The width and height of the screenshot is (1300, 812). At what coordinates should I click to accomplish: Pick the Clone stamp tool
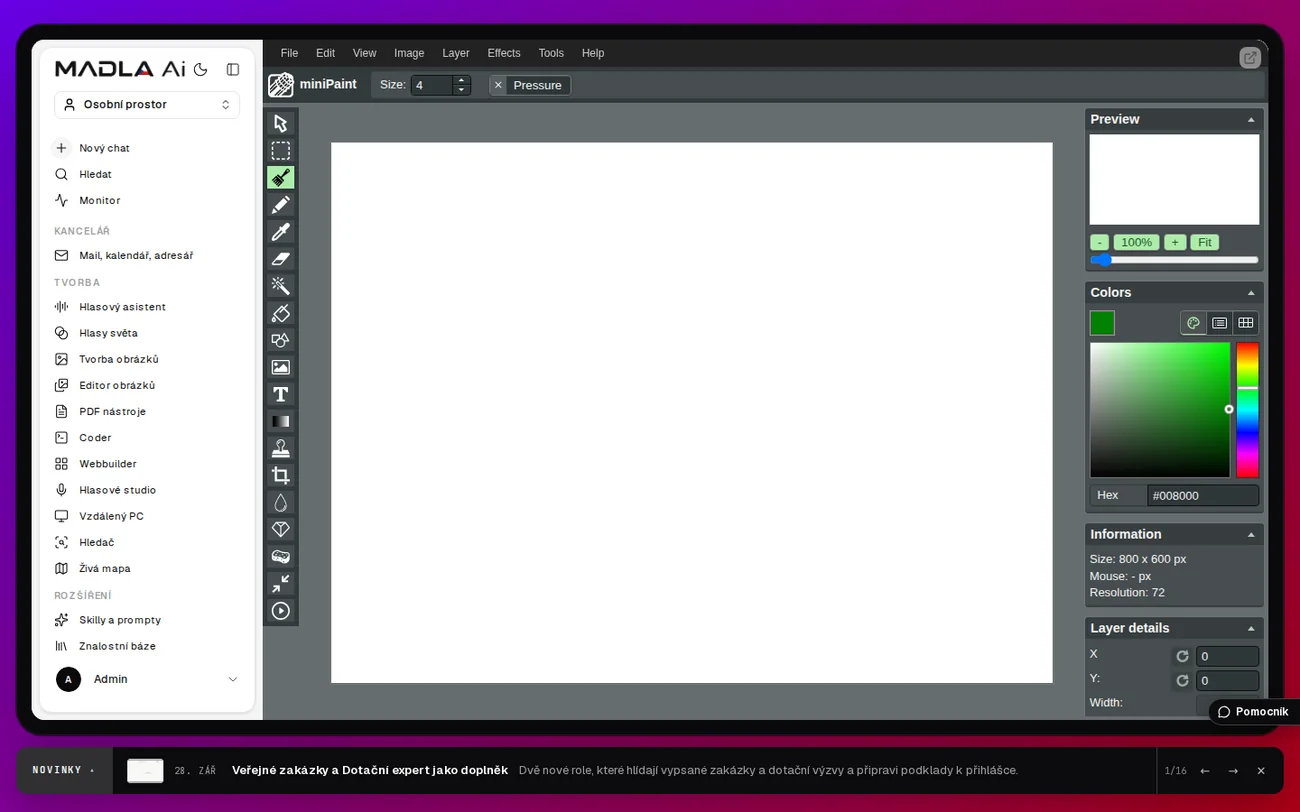281,448
